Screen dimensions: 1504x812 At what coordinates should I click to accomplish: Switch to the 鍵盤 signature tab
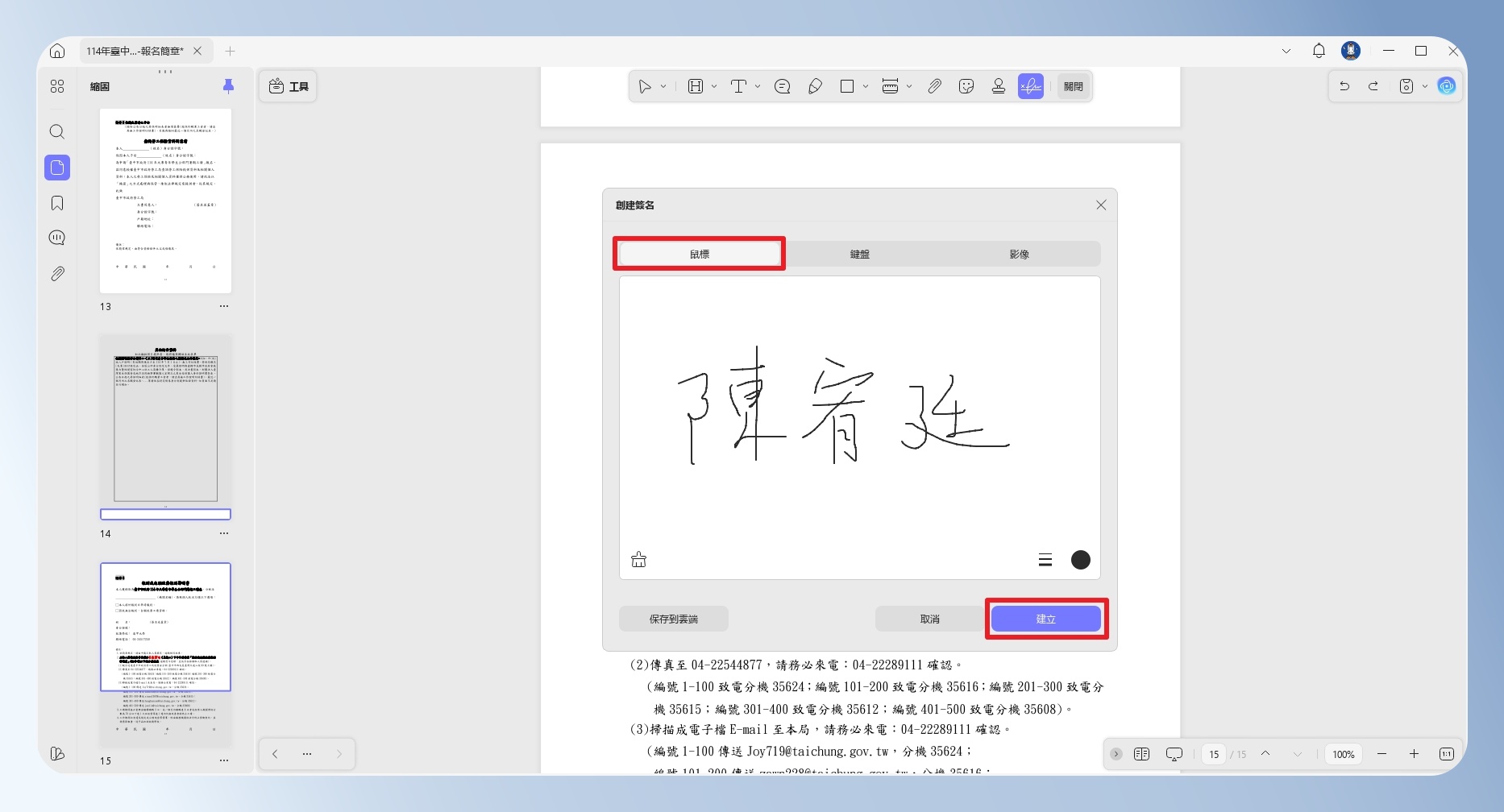click(859, 254)
